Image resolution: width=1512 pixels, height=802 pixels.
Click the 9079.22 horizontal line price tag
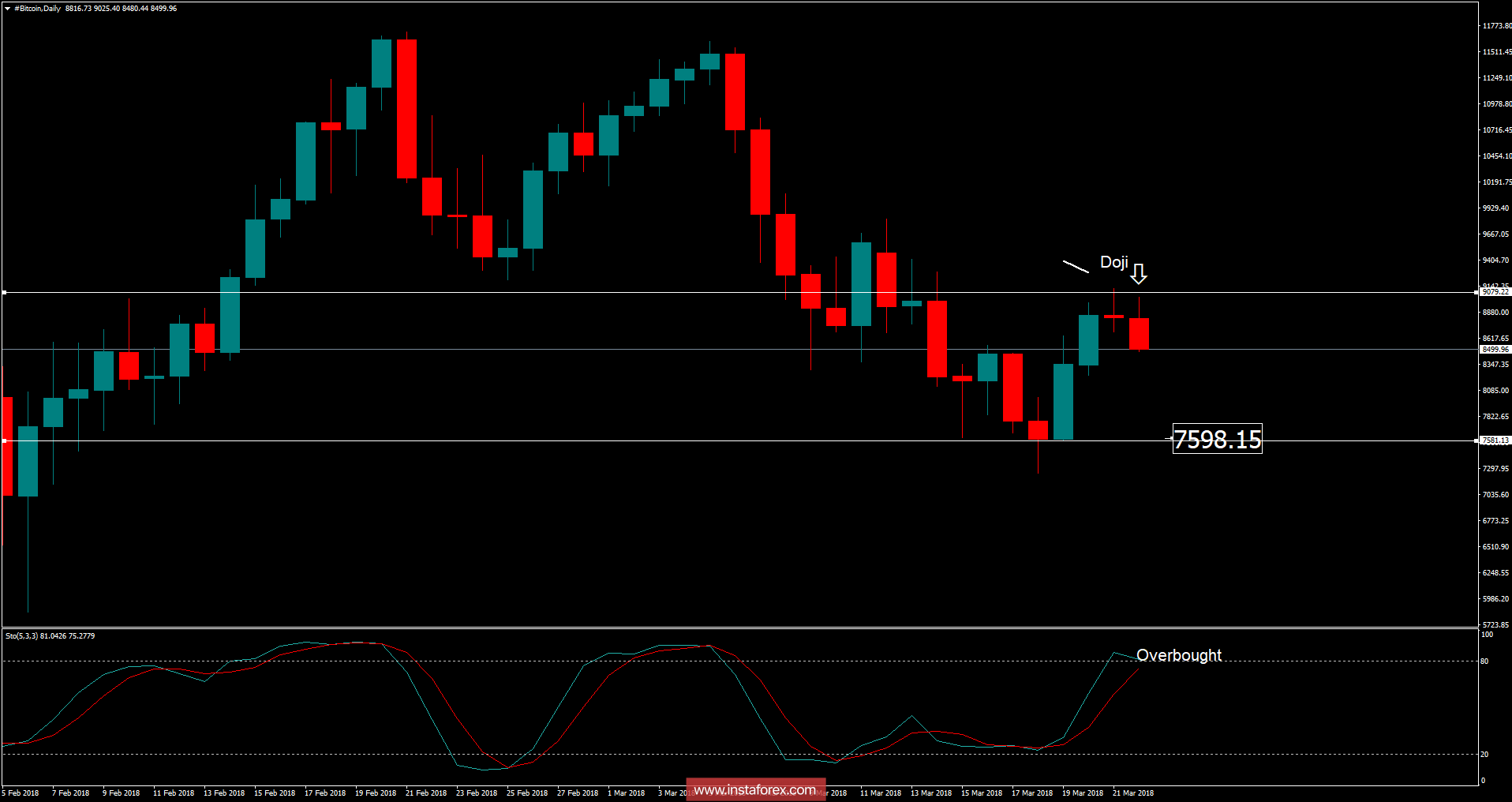coord(1495,292)
